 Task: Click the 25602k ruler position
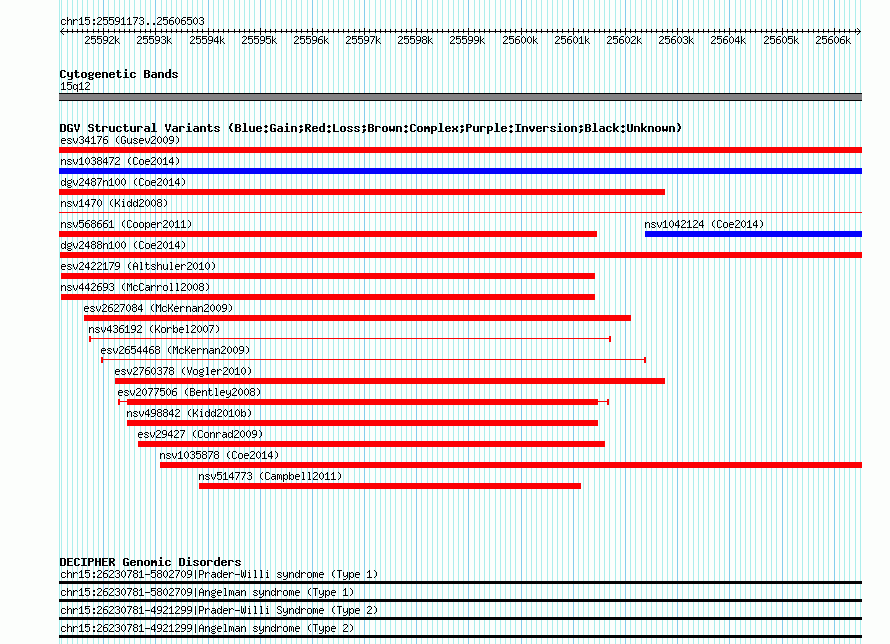pyautogui.click(x=624, y=40)
